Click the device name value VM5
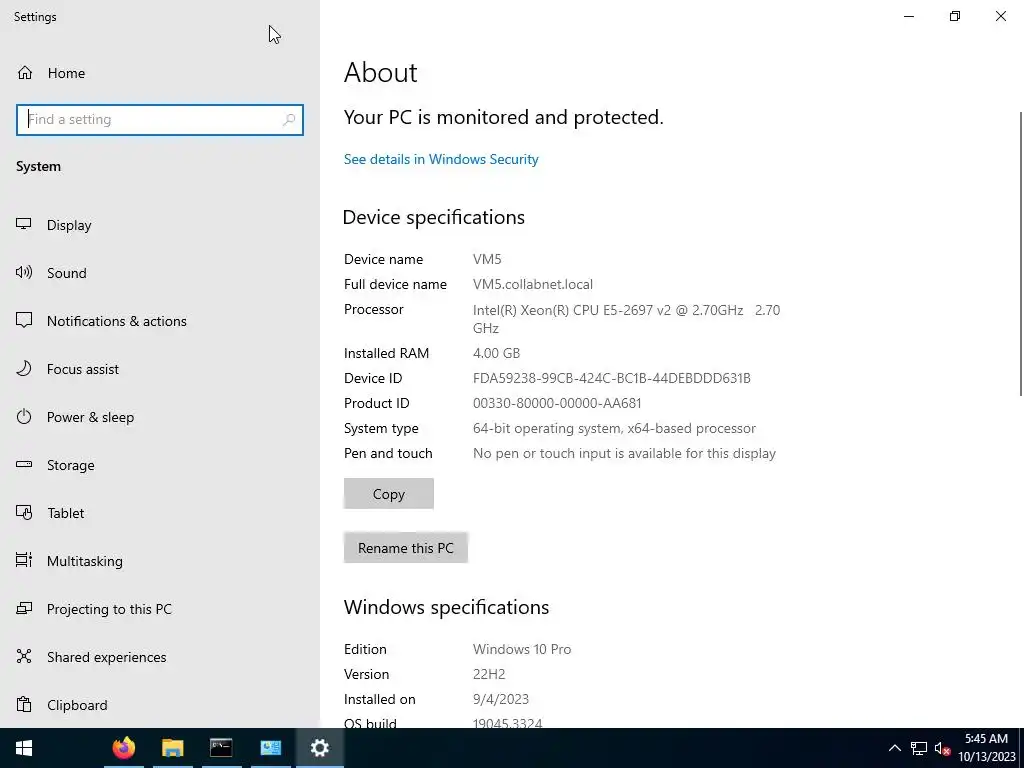This screenshot has height=768, width=1024. point(487,259)
